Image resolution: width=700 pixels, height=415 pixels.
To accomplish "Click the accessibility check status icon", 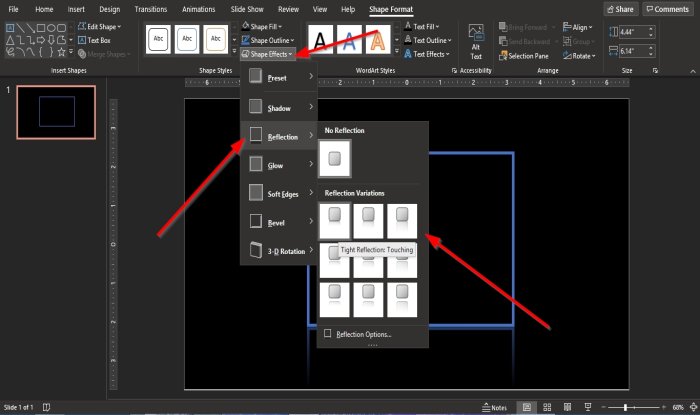I will point(46,407).
